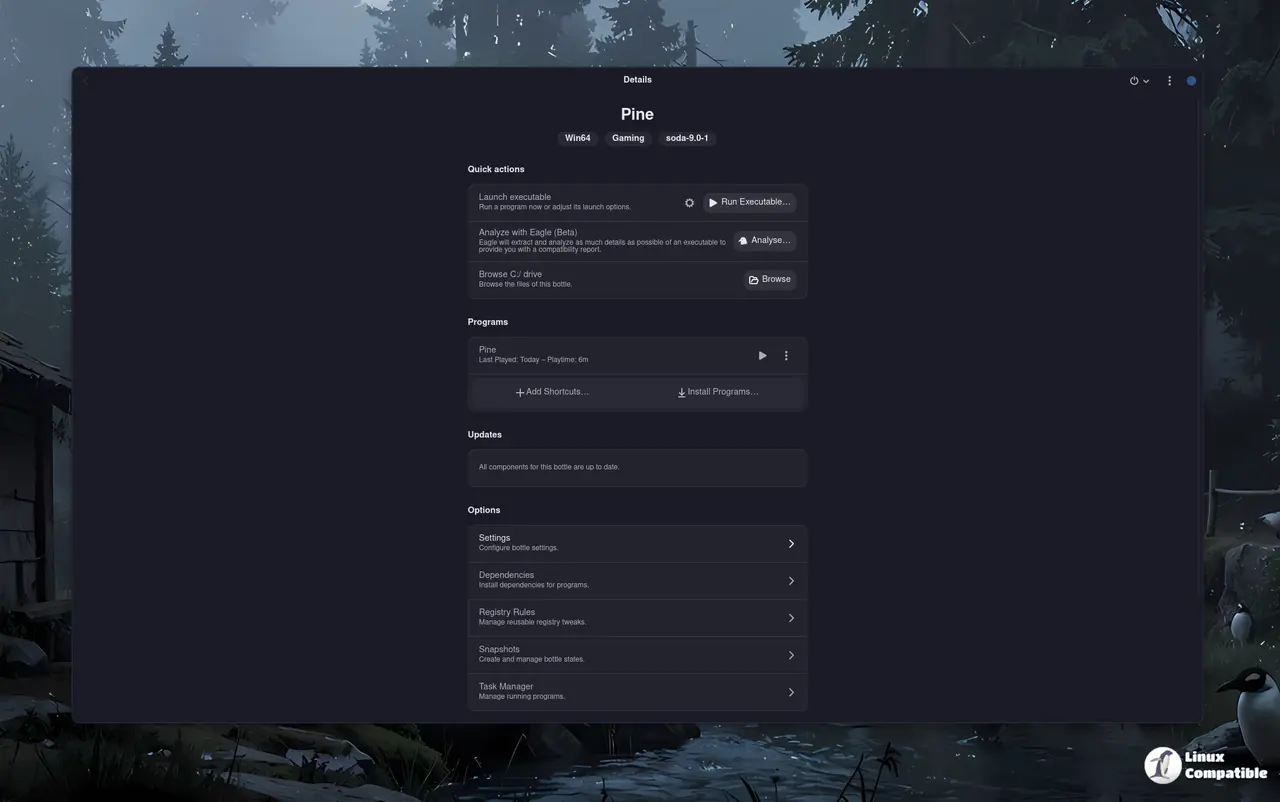Launch Pine with the play icon

coord(762,356)
